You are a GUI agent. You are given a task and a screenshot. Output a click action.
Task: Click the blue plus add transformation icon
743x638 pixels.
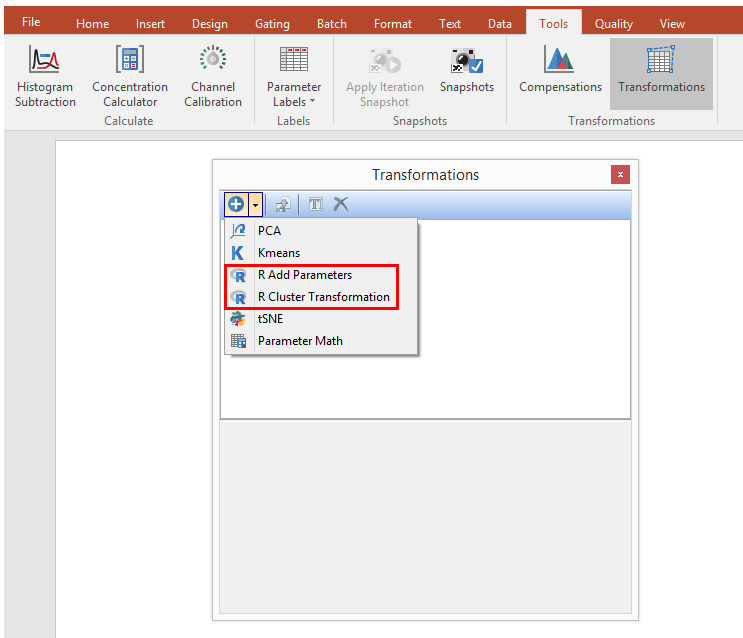236,204
